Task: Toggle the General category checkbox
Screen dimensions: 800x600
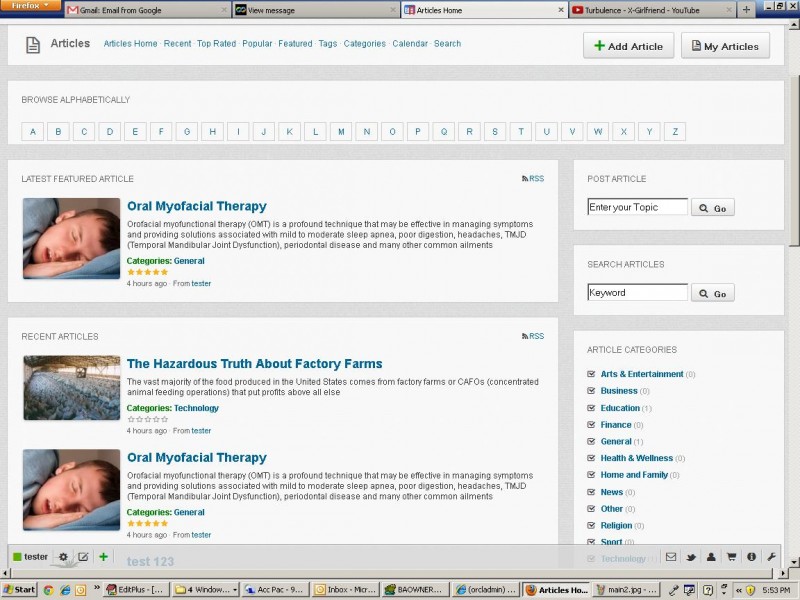Action: (591, 441)
